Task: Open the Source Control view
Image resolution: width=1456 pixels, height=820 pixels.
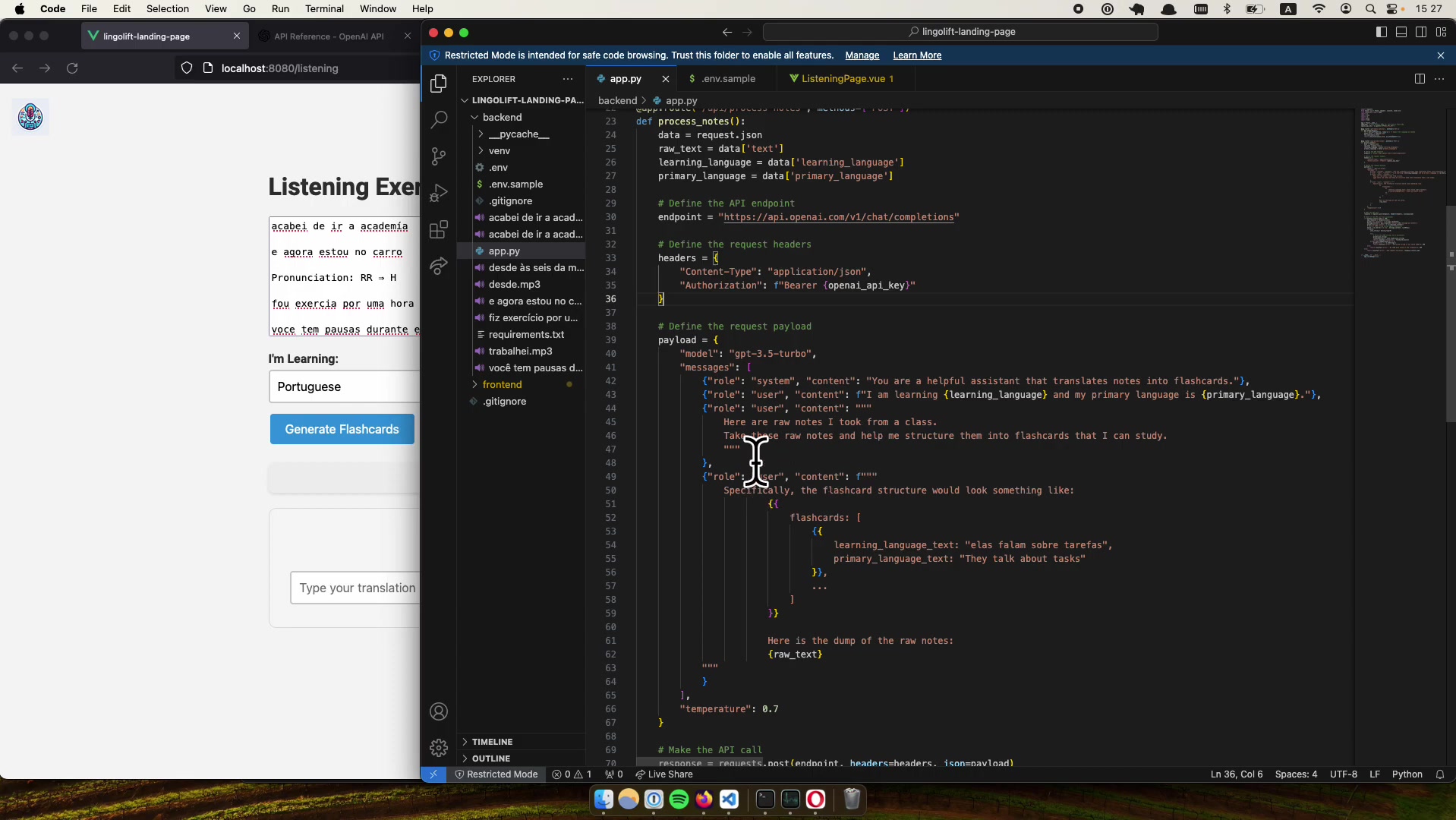Action: (x=439, y=156)
